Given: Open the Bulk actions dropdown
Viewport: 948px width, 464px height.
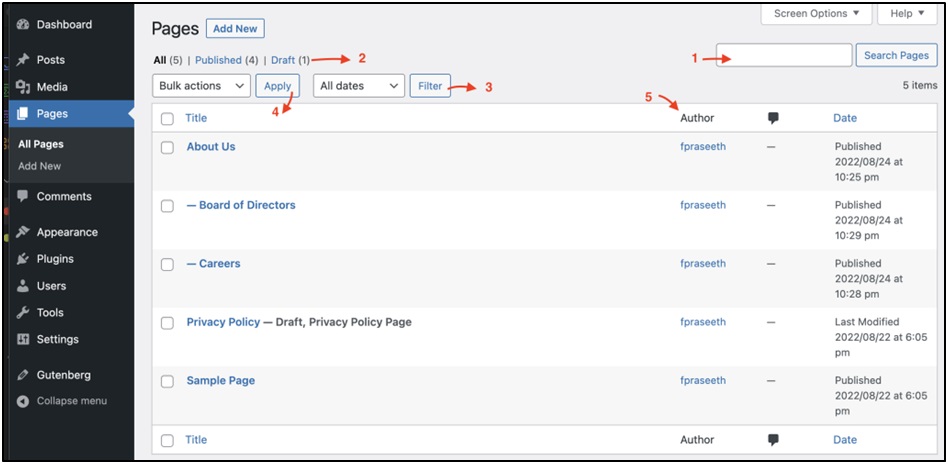Looking at the screenshot, I should pos(202,86).
